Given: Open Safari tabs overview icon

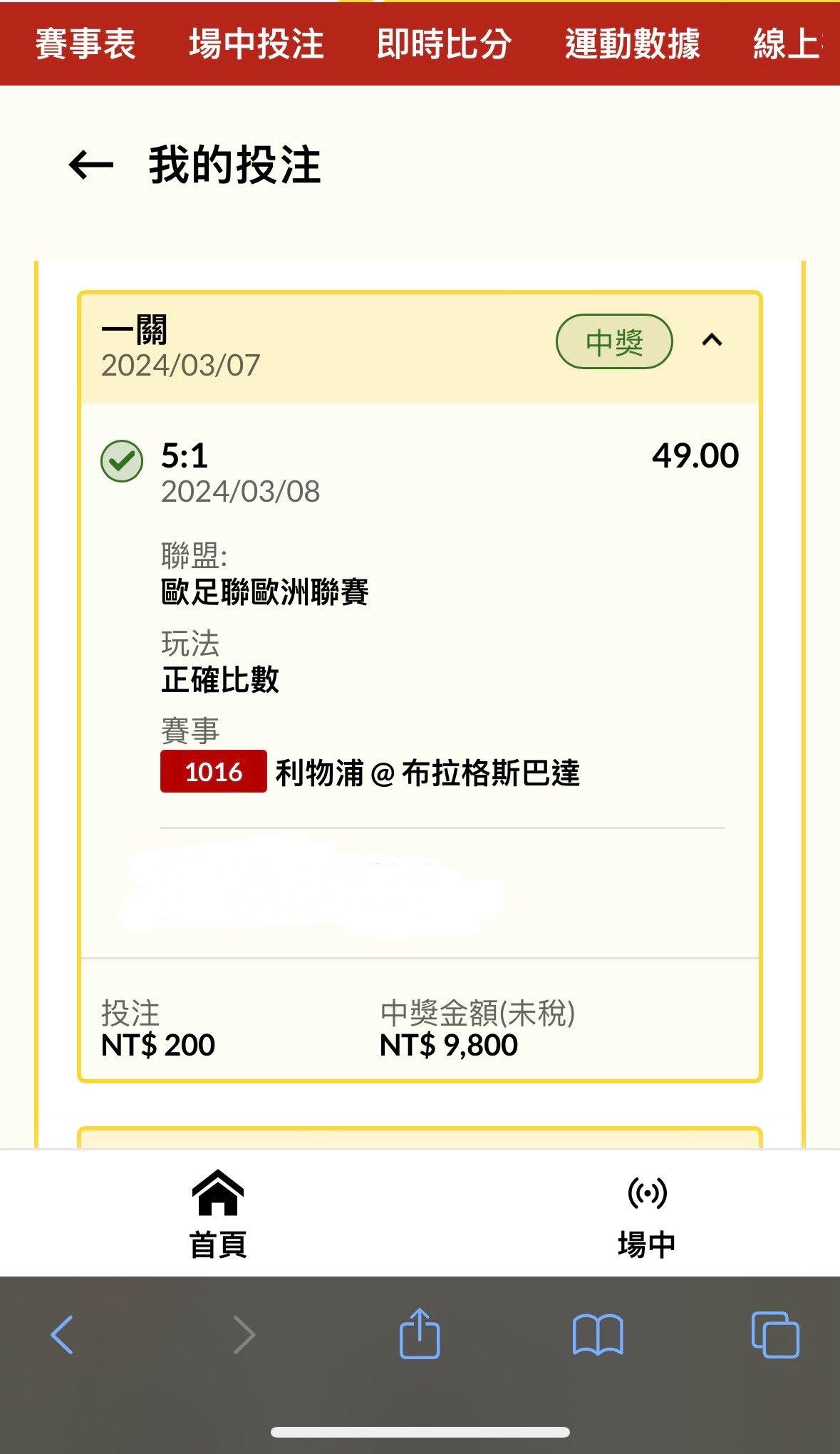Looking at the screenshot, I should 775,1334.
